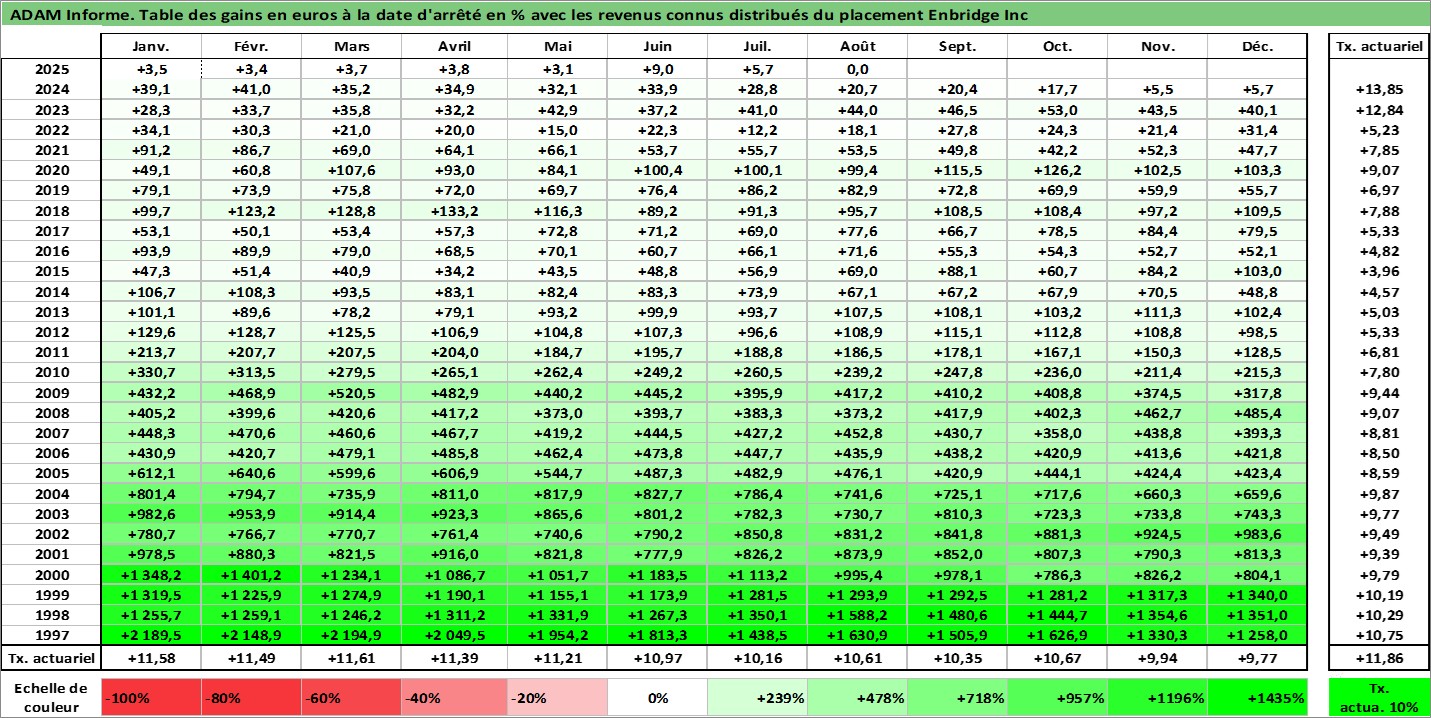Click the '+485,4' cell for Déc. 2008
This screenshot has width=1431, height=718.
[1257, 413]
